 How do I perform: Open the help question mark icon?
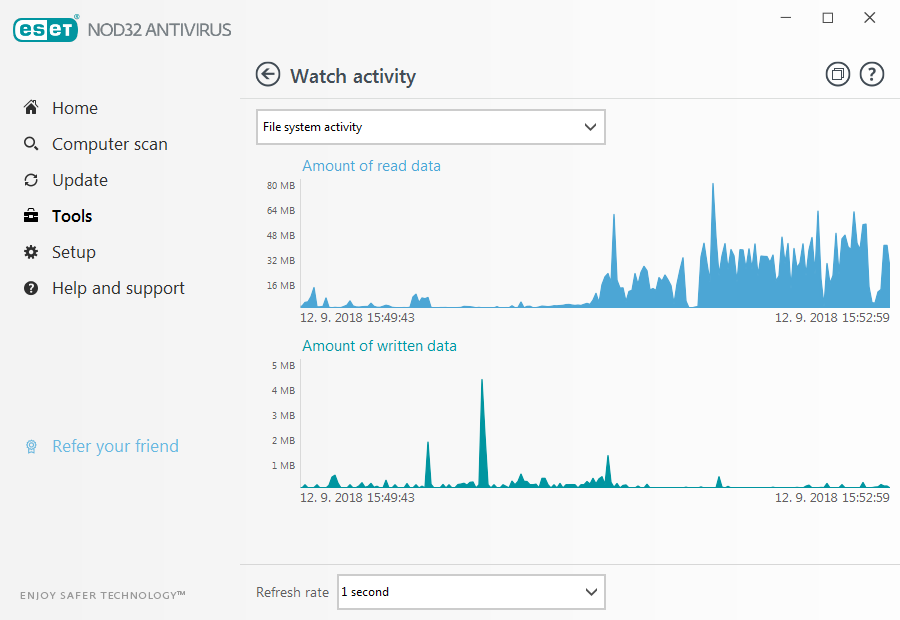[x=871, y=74]
